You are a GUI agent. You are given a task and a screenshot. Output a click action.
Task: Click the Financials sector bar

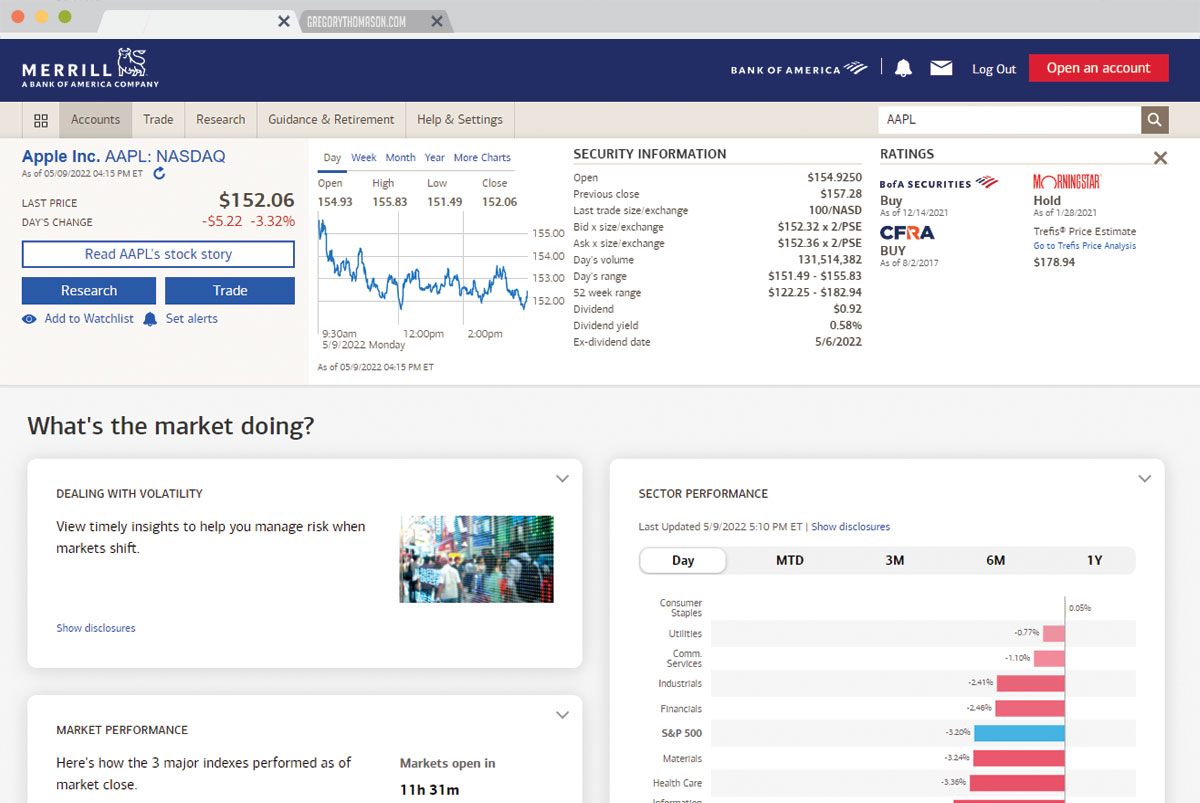pos(1030,708)
